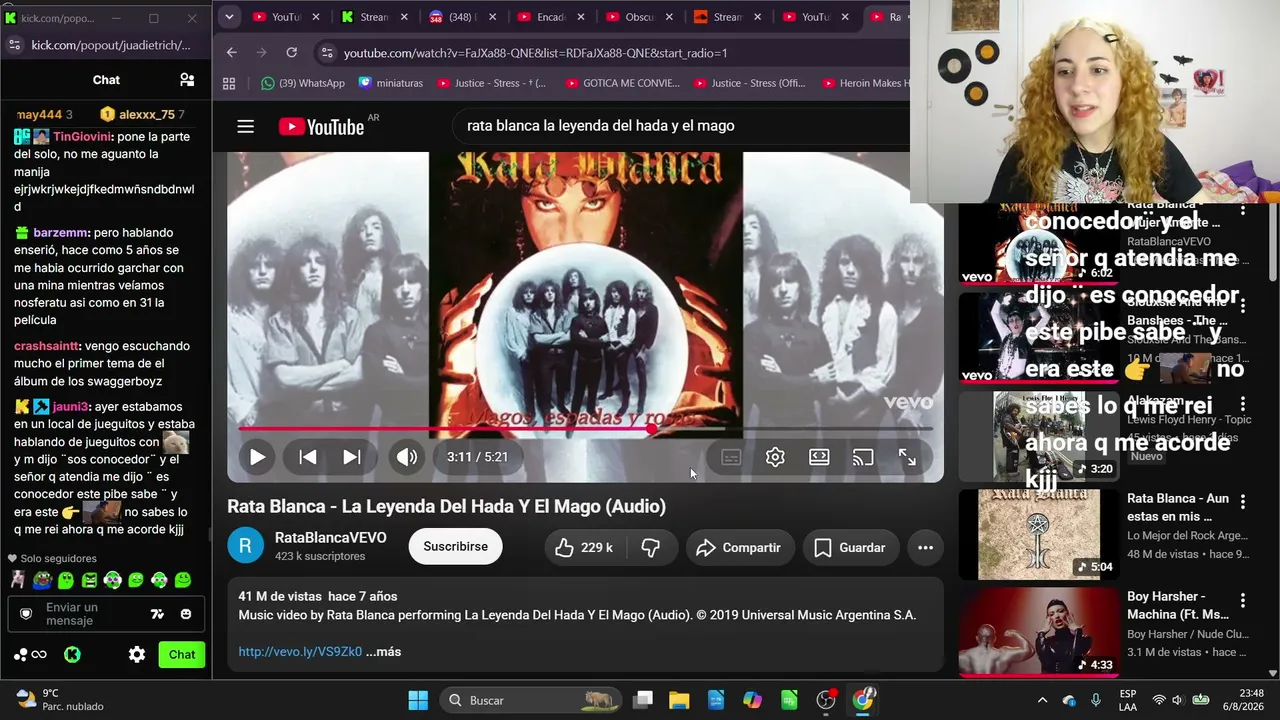The width and height of the screenshot is (1280, 720).
Task: Open the RataBlancaVEVO channel avatar
Action: pos(246,546)
